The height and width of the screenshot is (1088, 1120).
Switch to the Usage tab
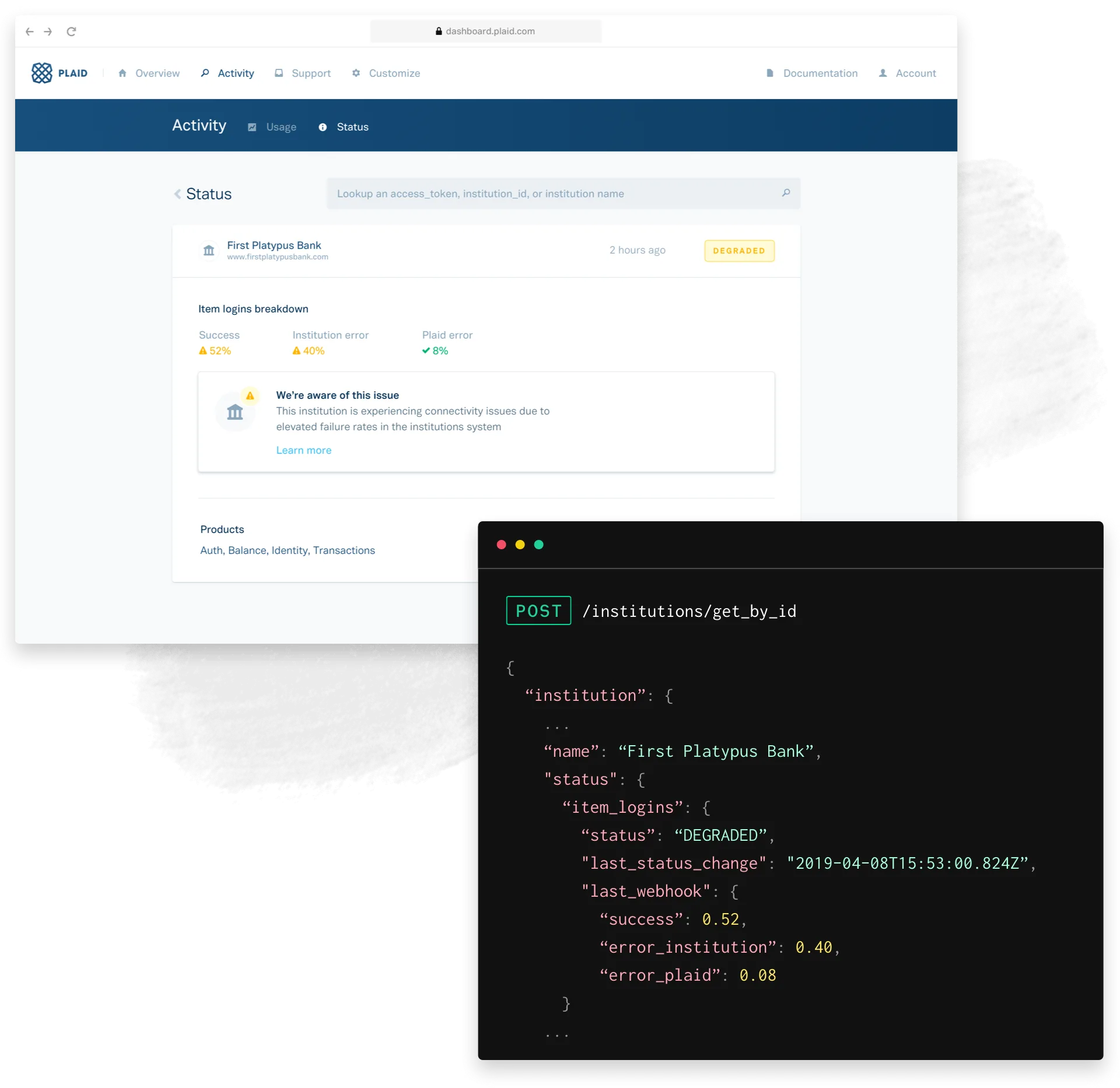click(x=281, y=127)
